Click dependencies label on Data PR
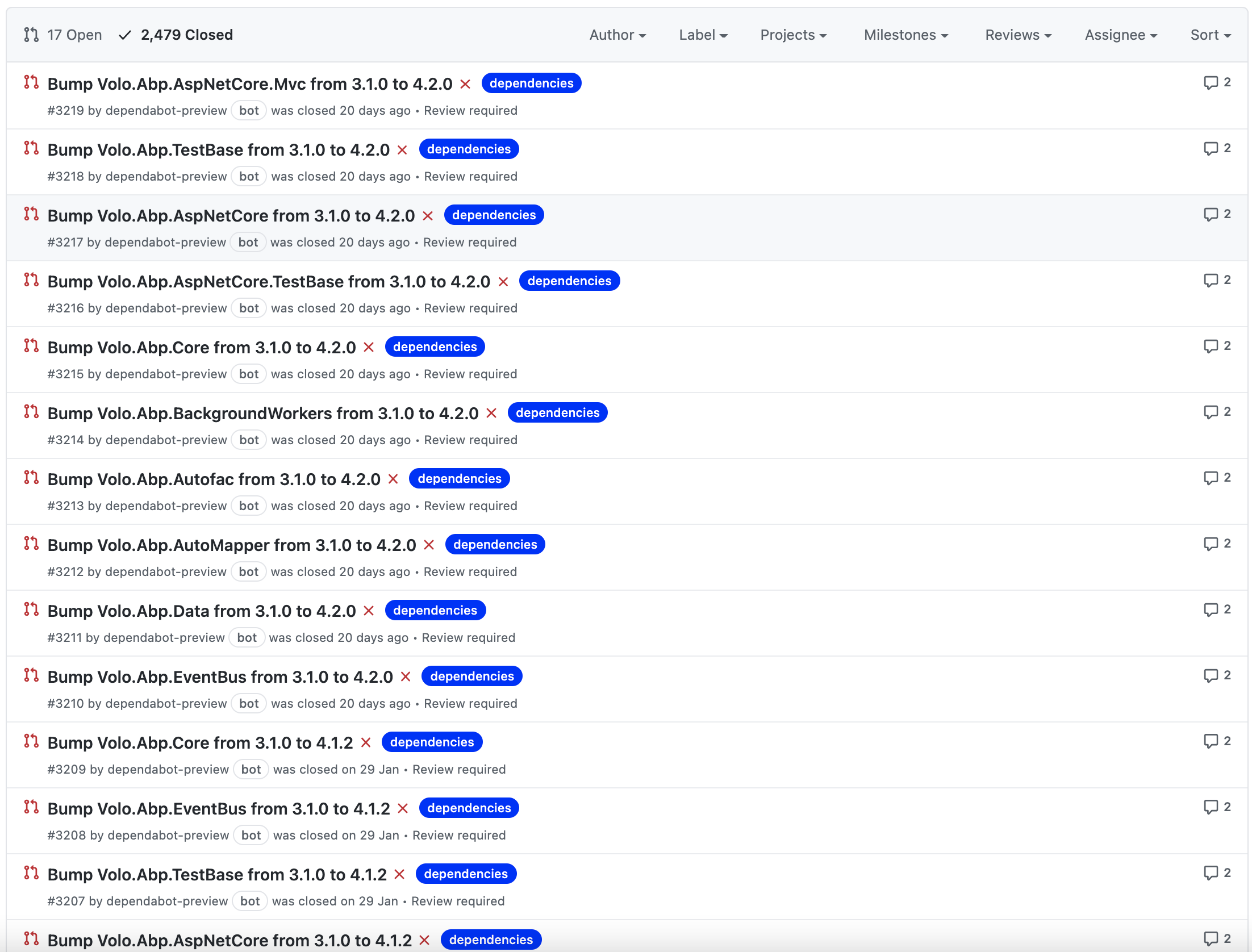The height and width of the screenshot is (952, 1252). coord(435,611)
